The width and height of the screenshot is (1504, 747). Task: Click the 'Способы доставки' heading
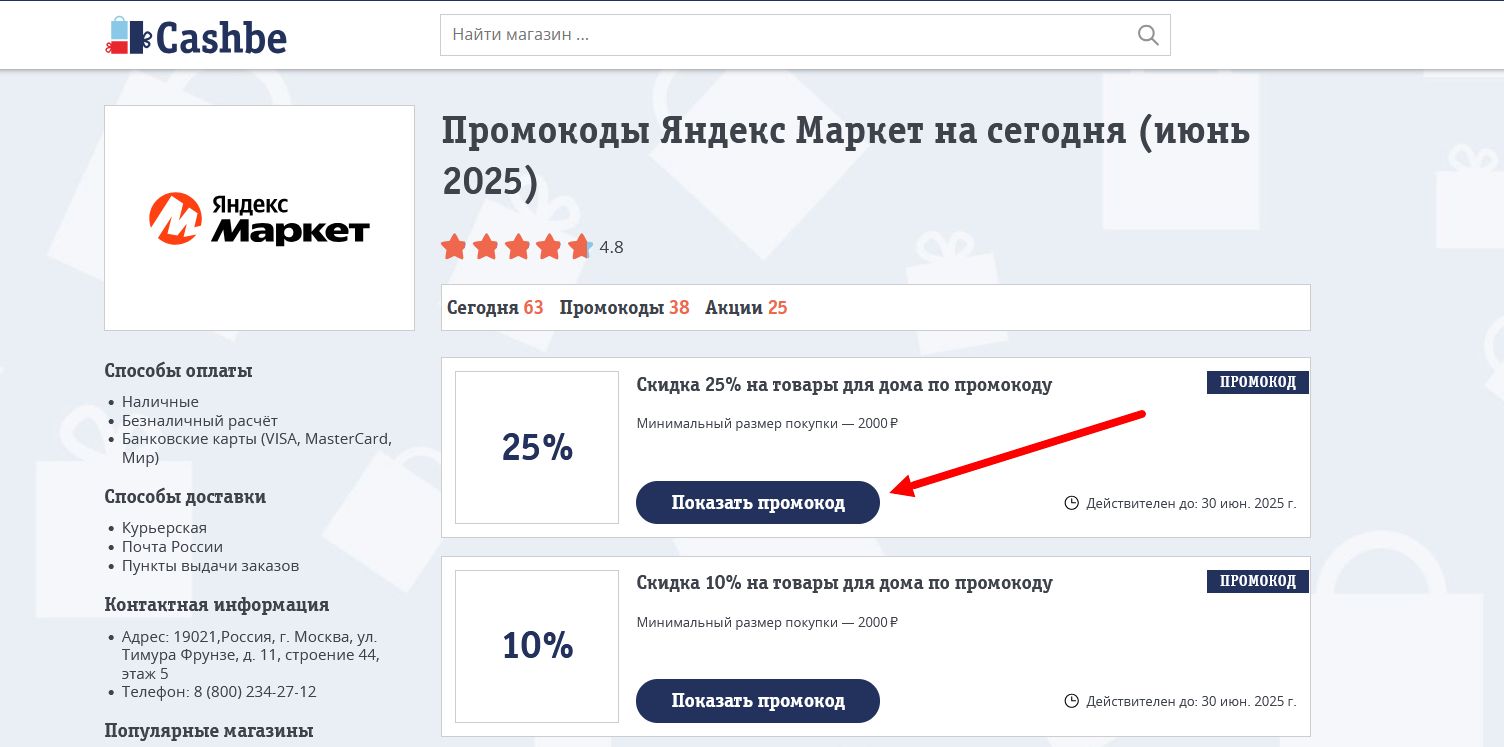[x=185, y=497]
